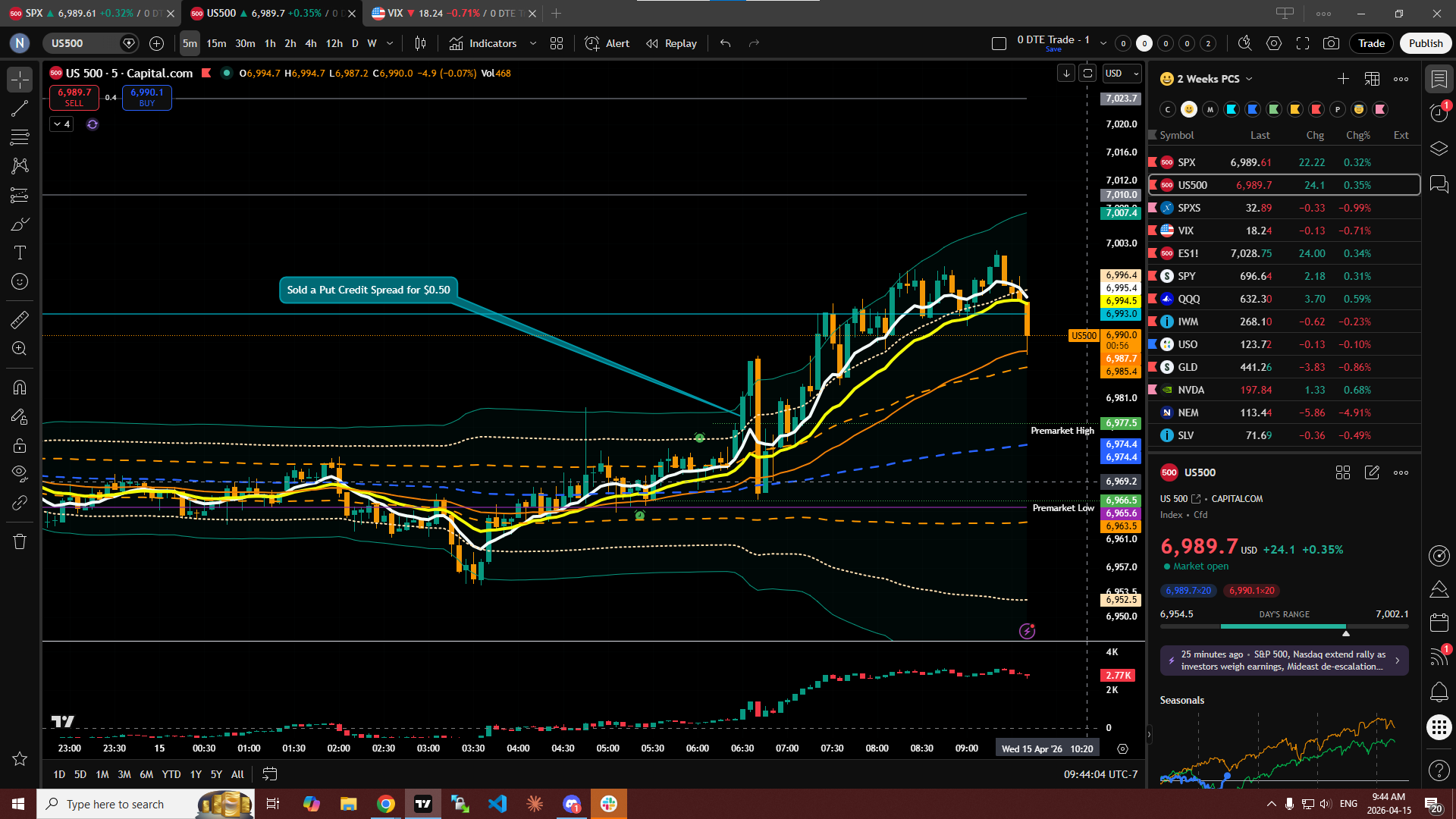
Task: Hide all drawings with eye icon
Action: click(20, 473)
